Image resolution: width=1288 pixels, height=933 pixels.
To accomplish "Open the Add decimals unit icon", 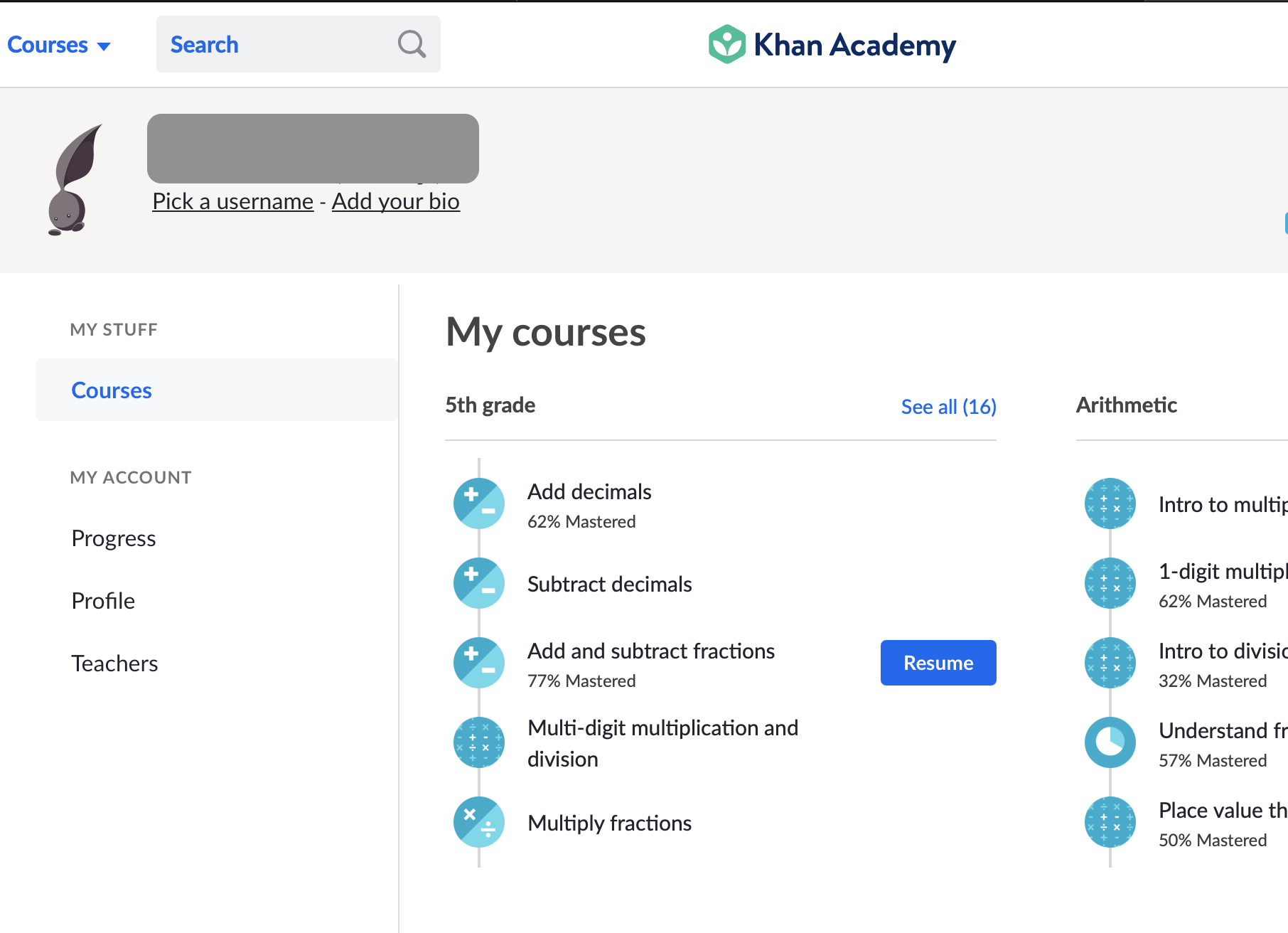I will tap(479, 503).
